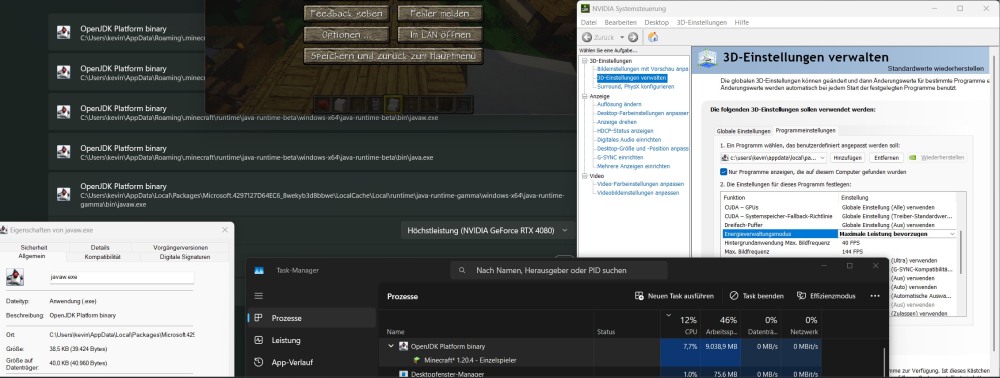
Task: Open the Datei menu in NVIDIA window
Action: 588,22
